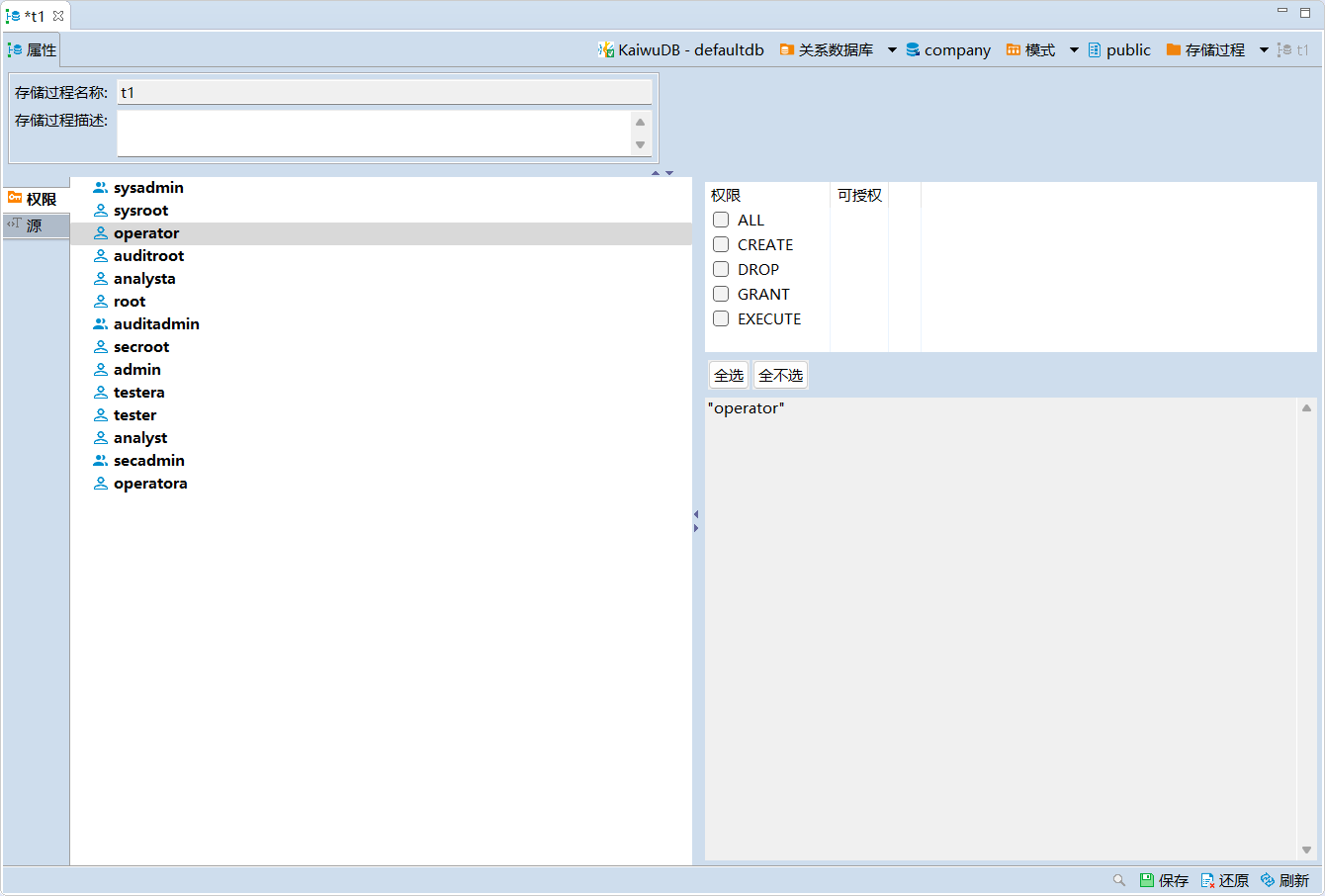Click the 全选 button
1325x896 pixels.
(x=729, y=376)
